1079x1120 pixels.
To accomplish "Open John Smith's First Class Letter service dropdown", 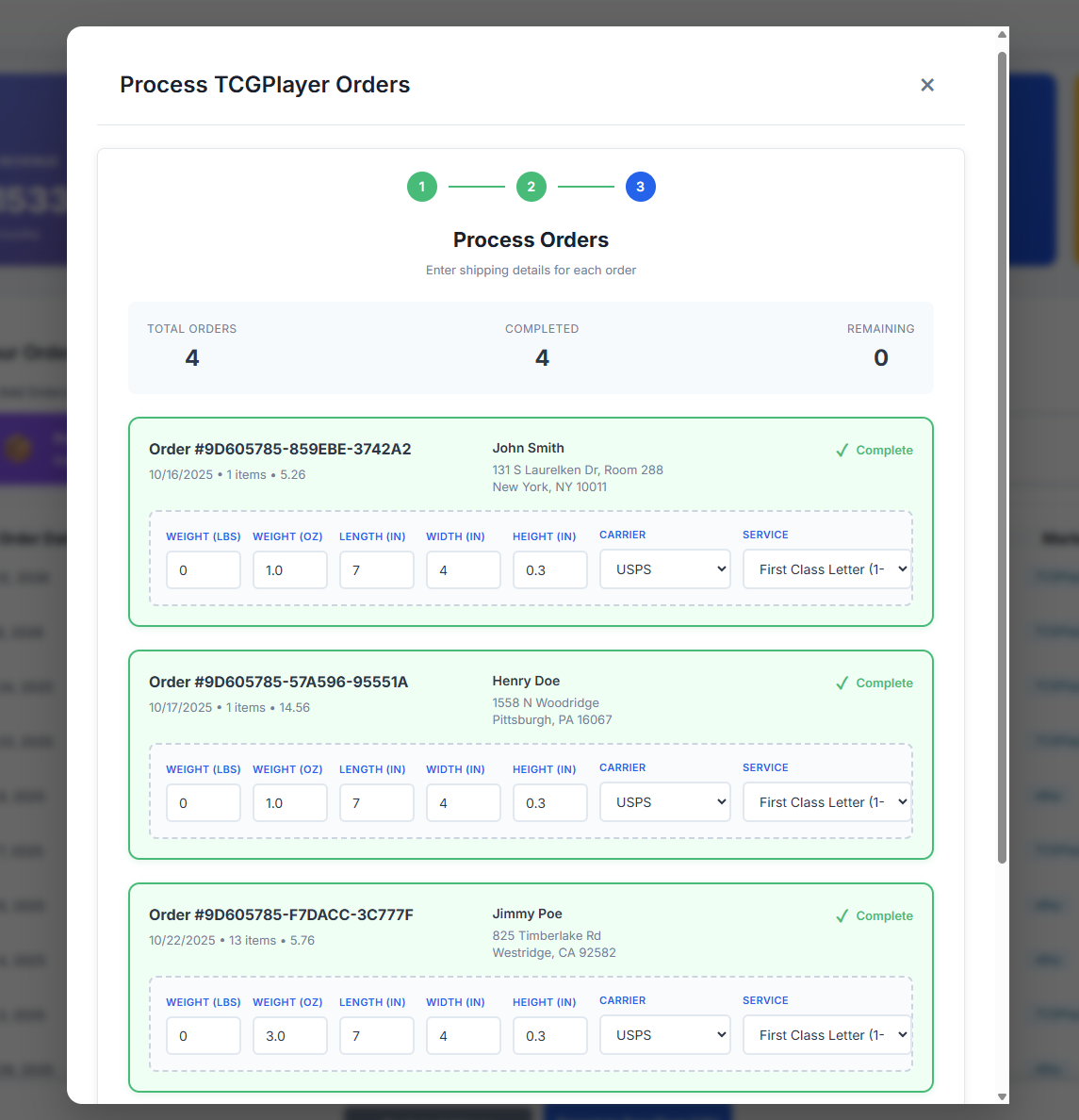I will point(826,568).
